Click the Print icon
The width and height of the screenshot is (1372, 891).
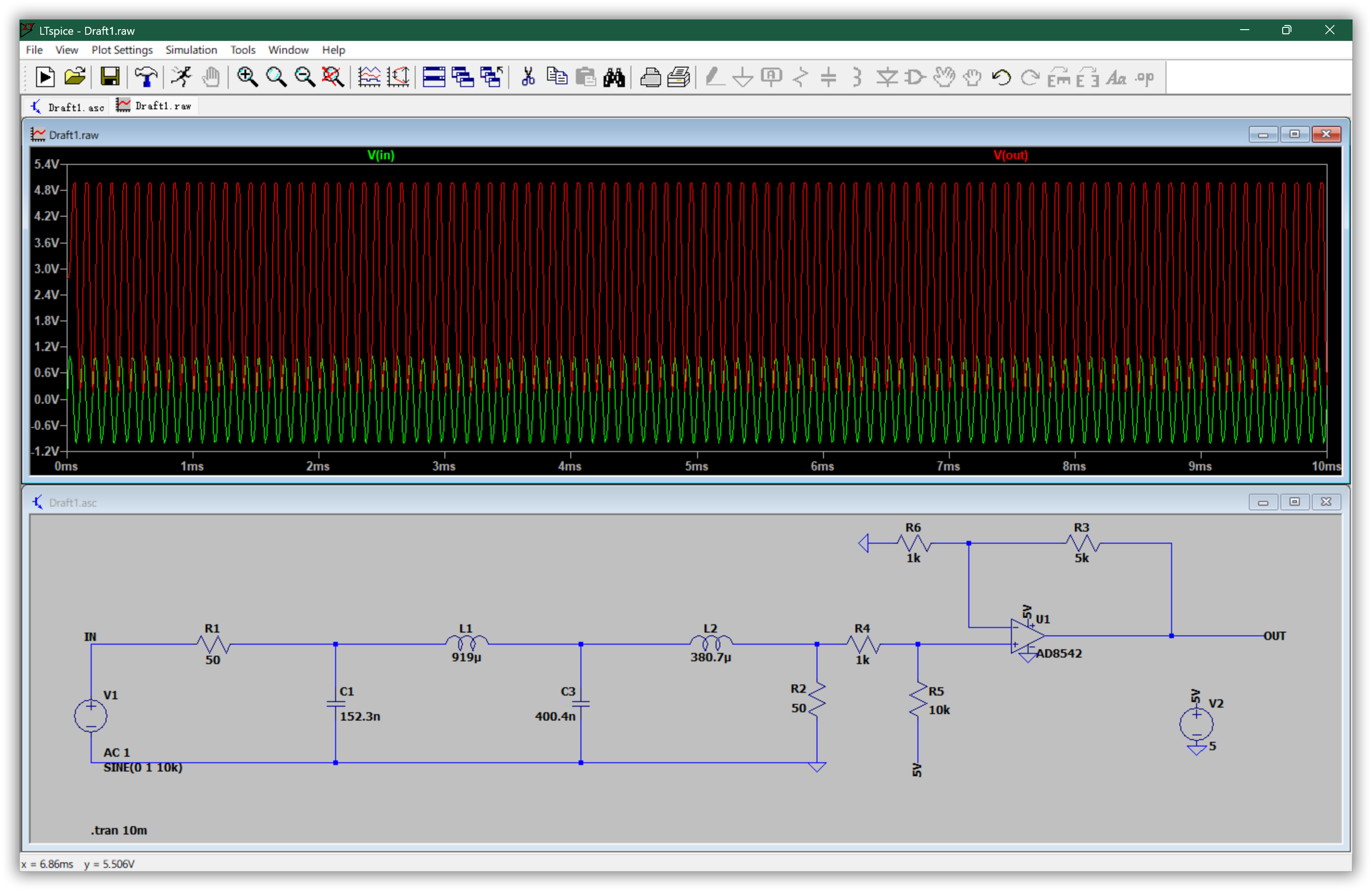click(650, 77)
